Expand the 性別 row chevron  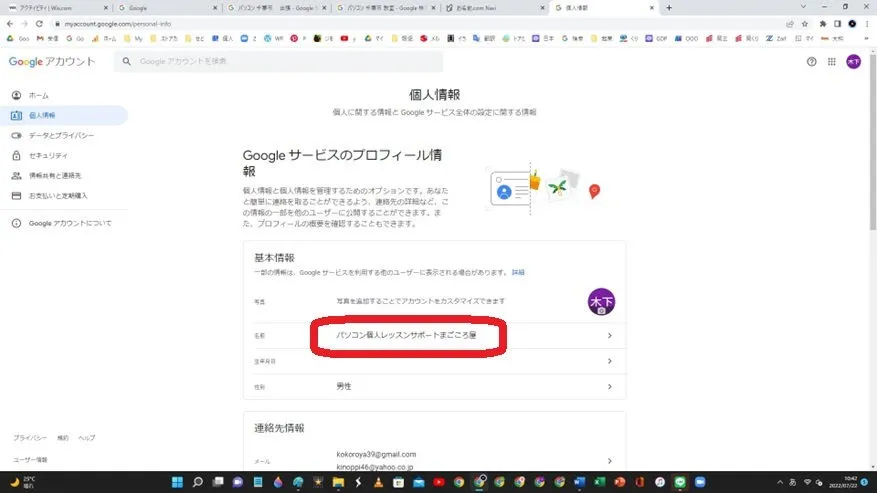point(609,386)
